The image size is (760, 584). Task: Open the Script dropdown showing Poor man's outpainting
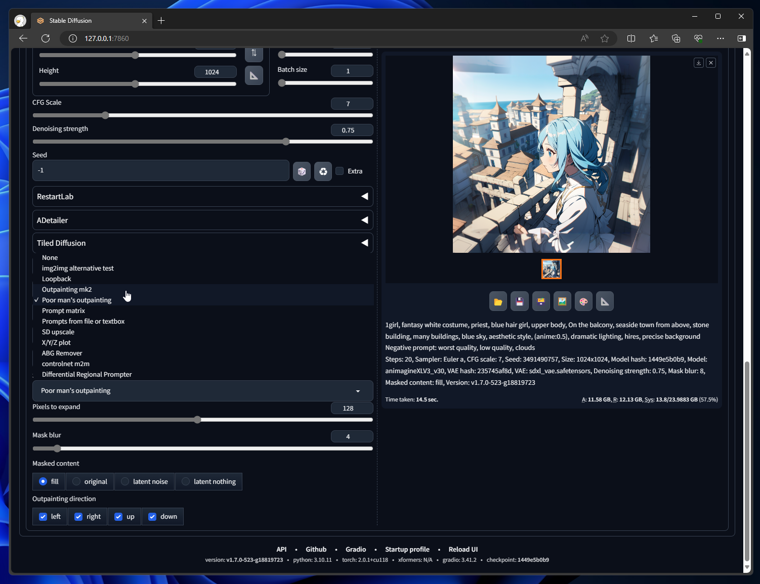203,391
